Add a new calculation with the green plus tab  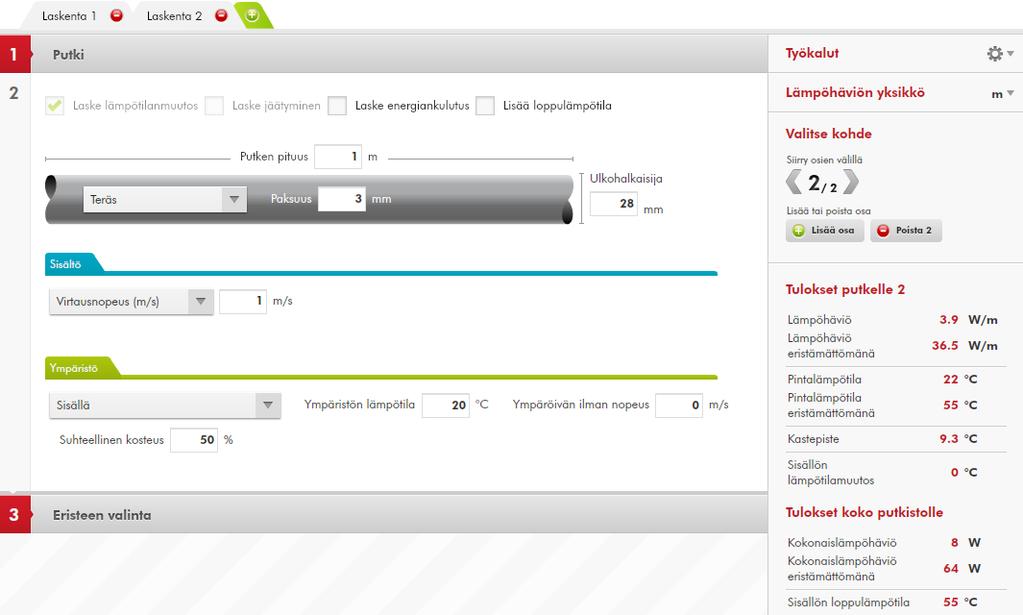253,15
